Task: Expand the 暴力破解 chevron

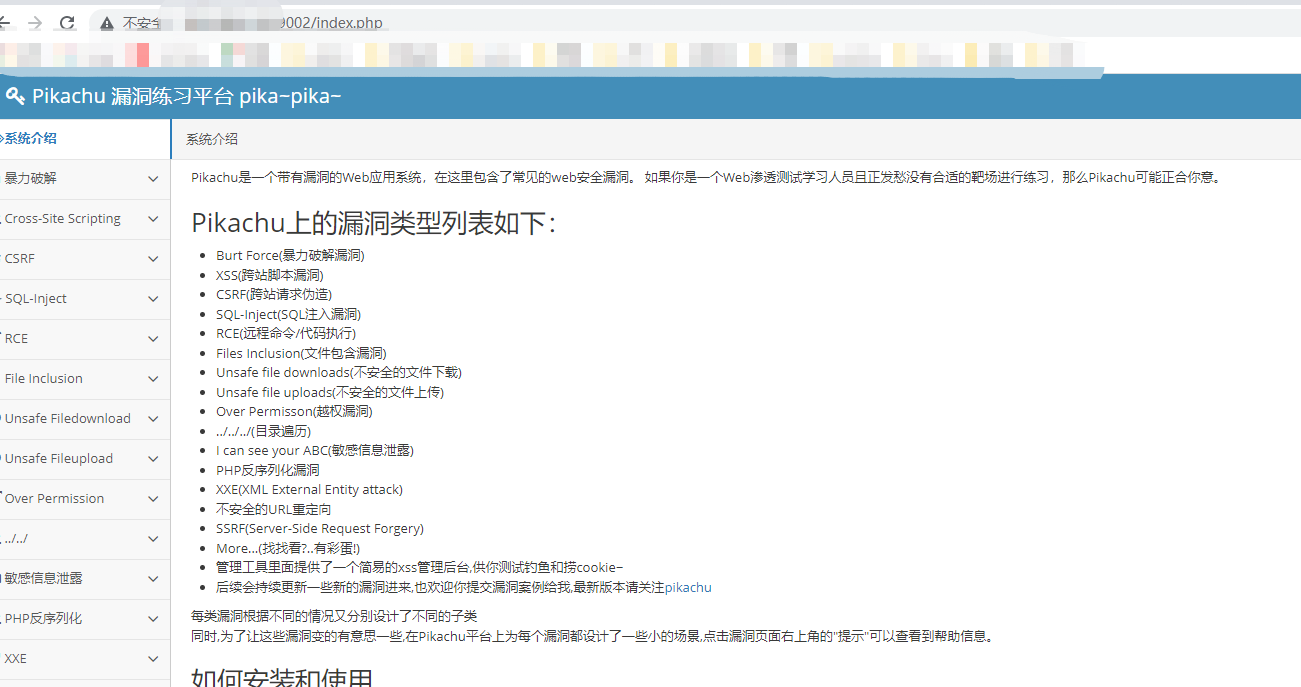Action: coord(153,179)
